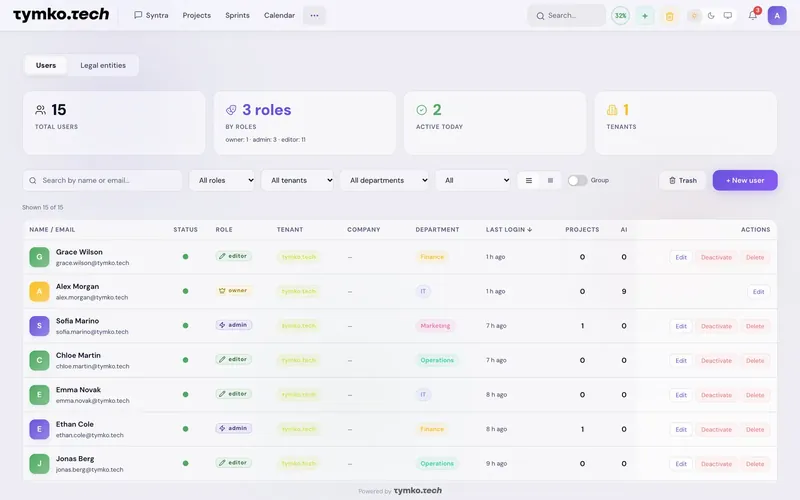
Task: Select the Users tab
Action: tap(46, 65)
